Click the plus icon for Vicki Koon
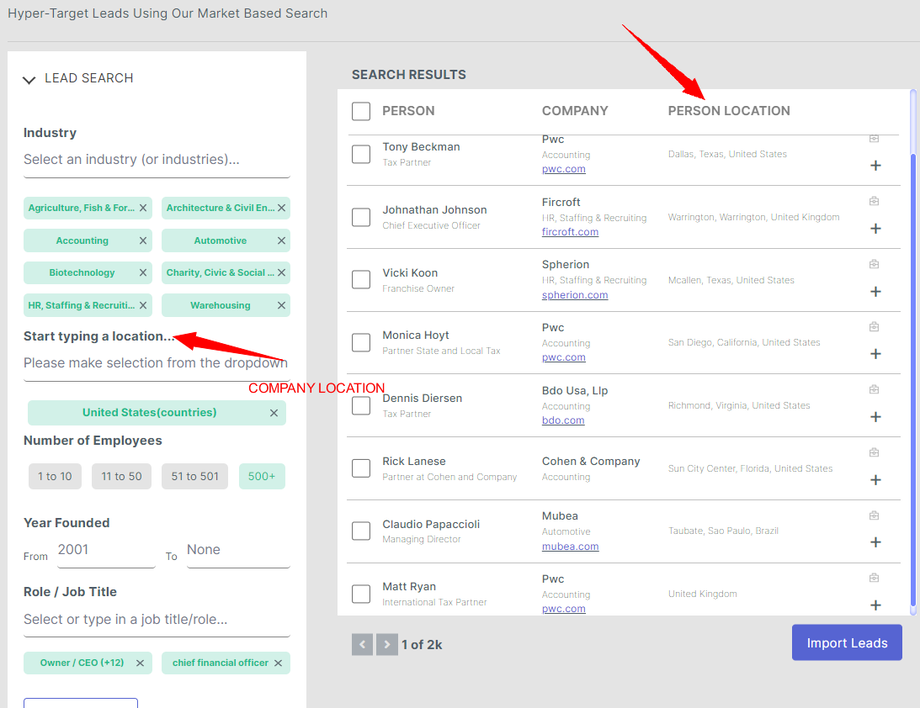The image size is (920, 708). tap(876, 292)
